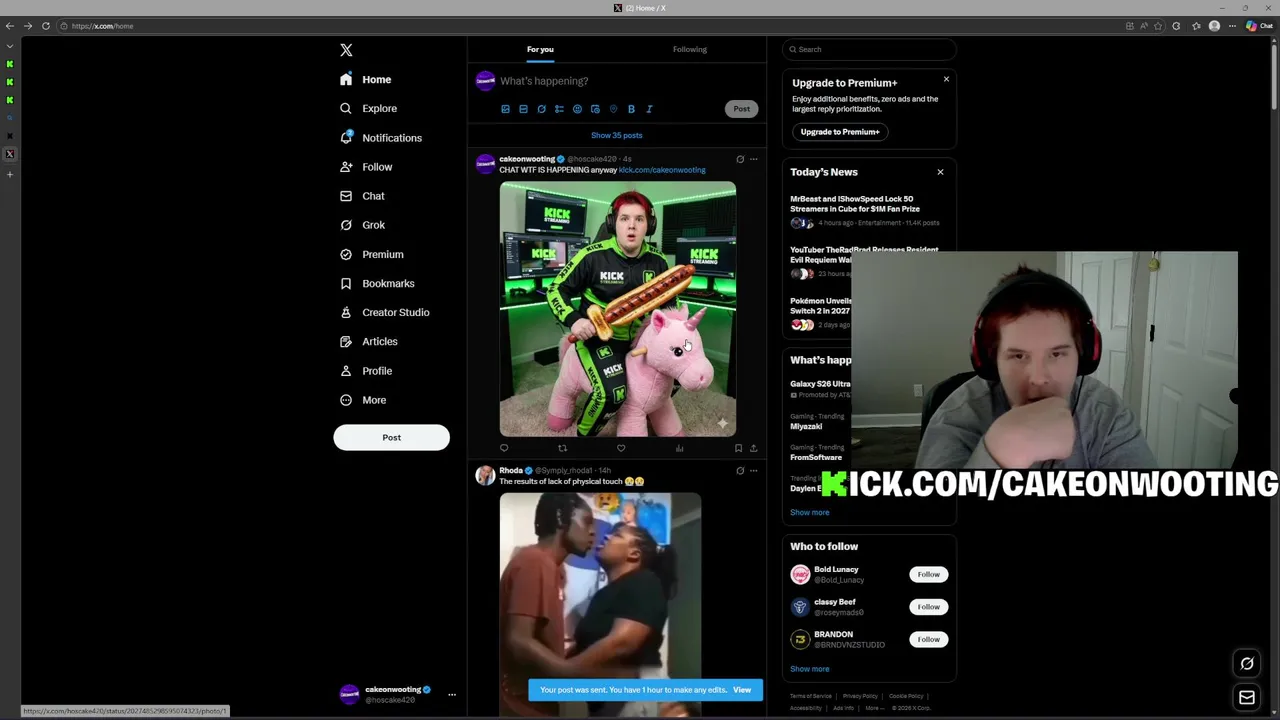
Task: Follow BRANDON
Action: click(x=928, y=639)
